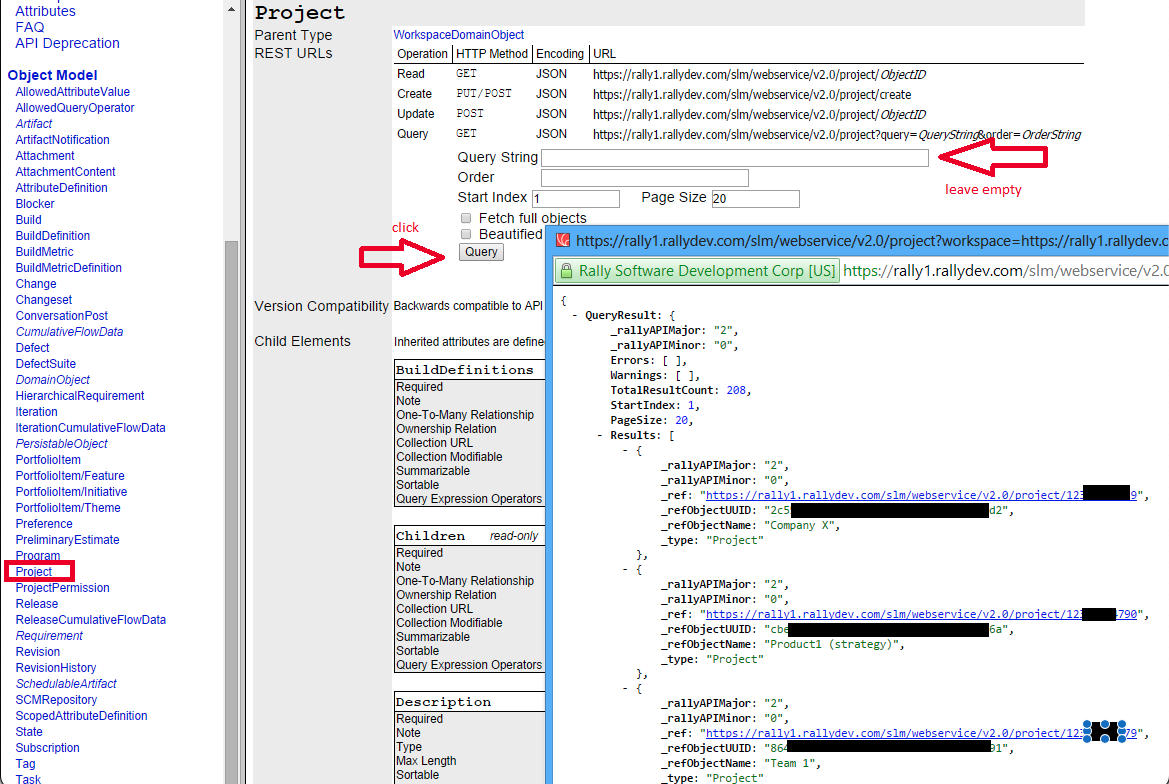Enable the Fetch full objects checkbox
This screenshot has width=1169, height=784.
tap(466, 218)
